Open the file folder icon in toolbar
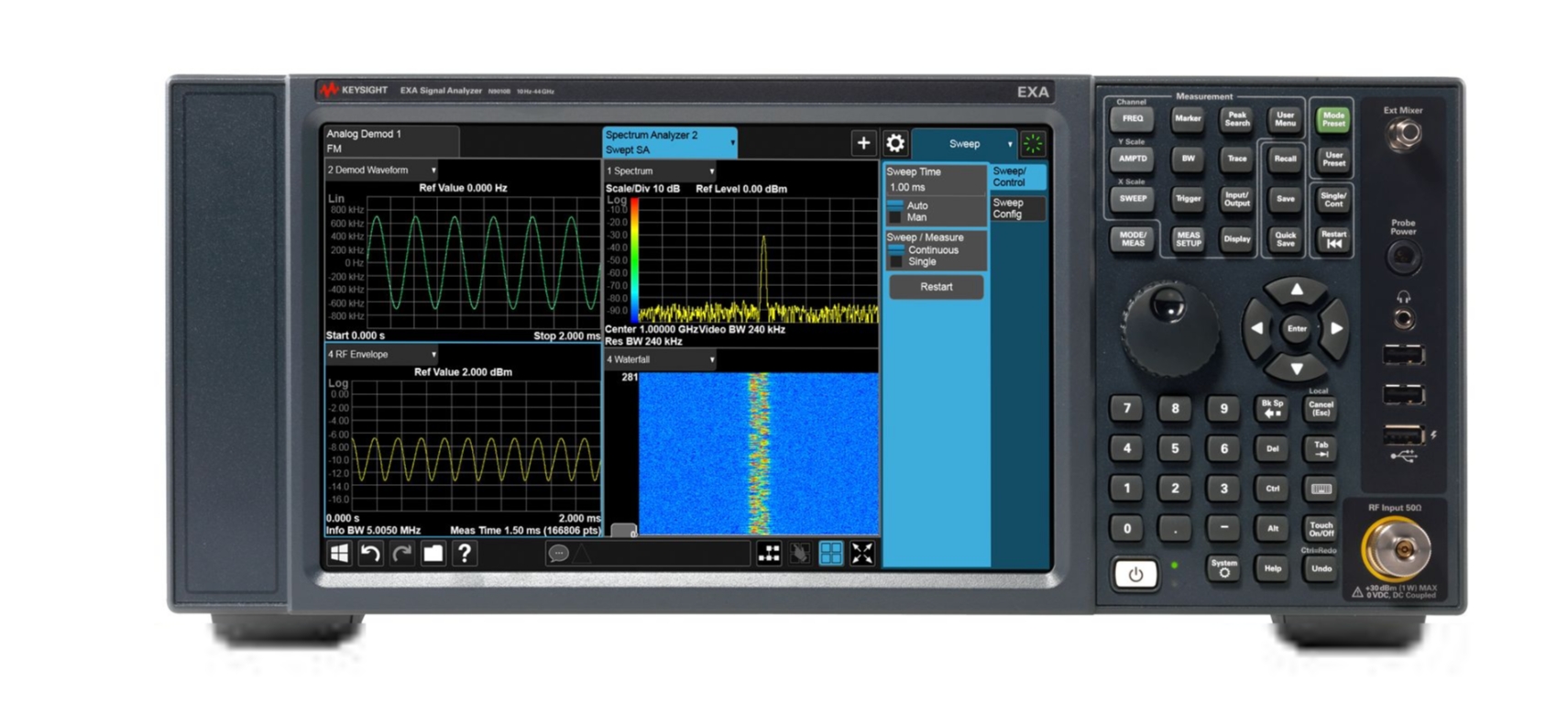The width and height of the screenshot is (1568, 727). pyautogui.click(x=433, y=553)
